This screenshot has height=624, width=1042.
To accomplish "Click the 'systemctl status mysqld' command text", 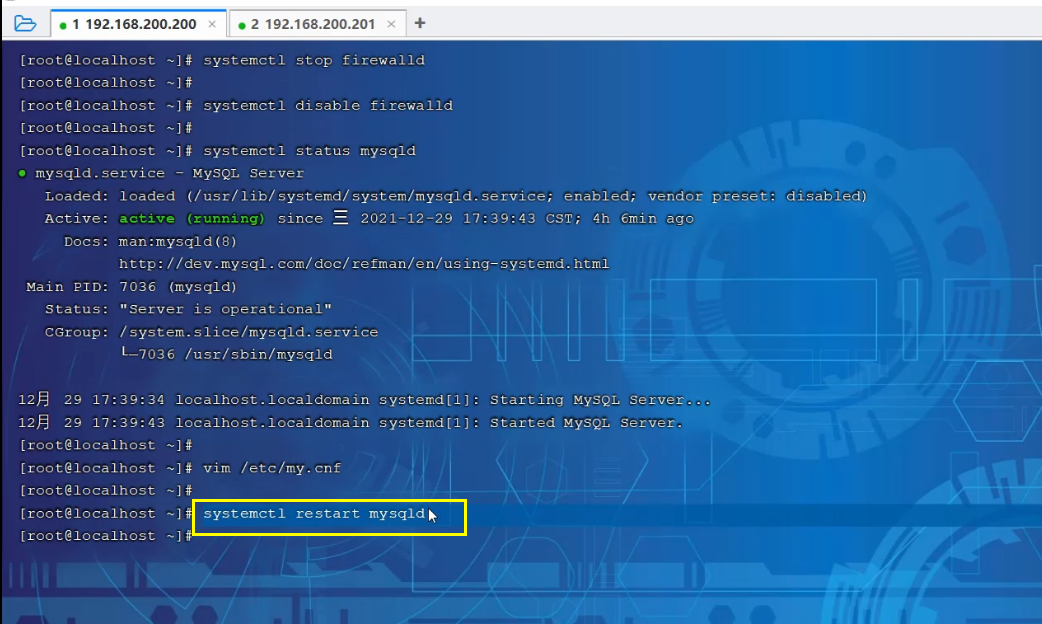I will coord(309,151).
